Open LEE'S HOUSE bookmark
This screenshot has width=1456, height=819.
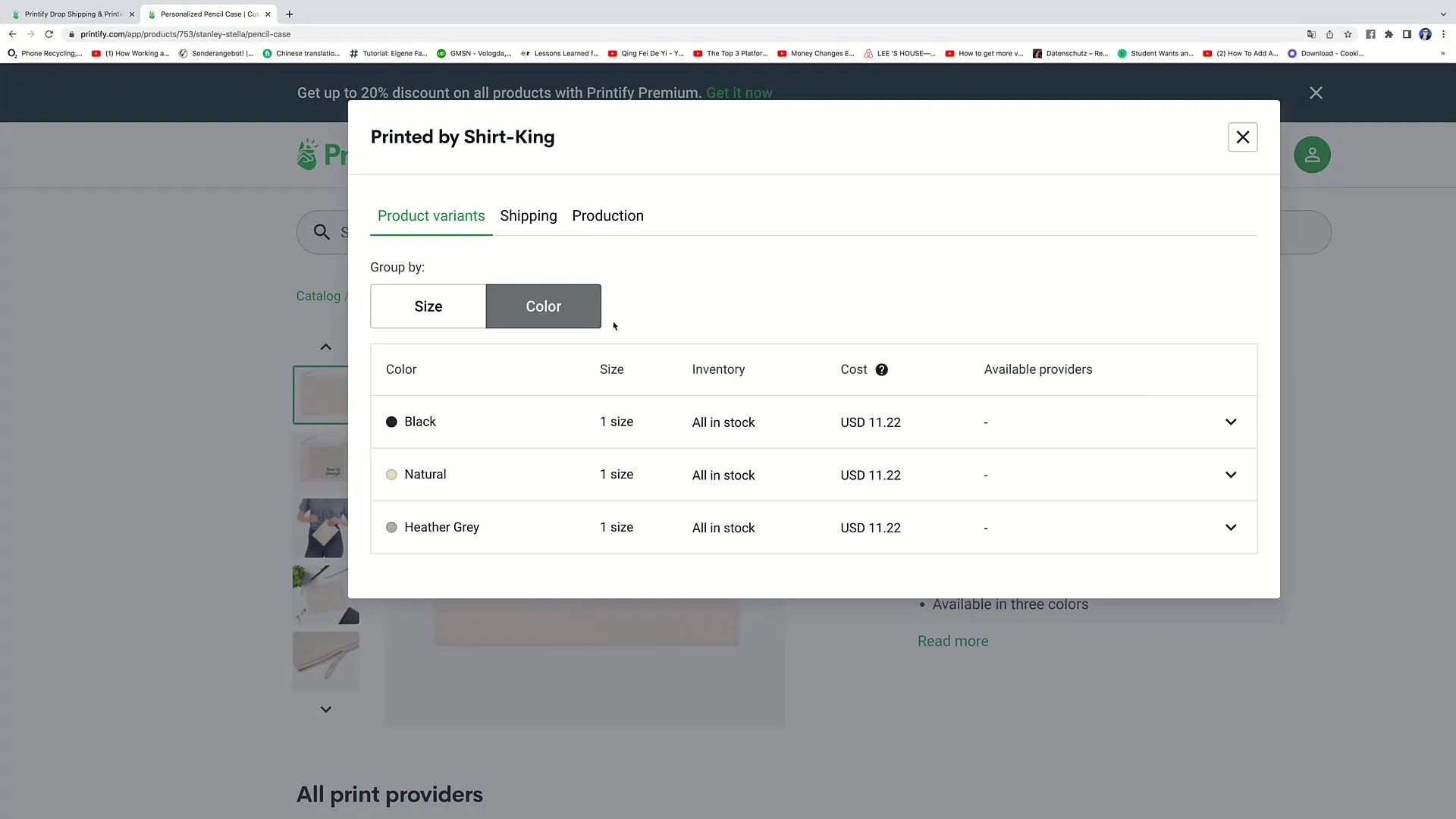point(899,54)
